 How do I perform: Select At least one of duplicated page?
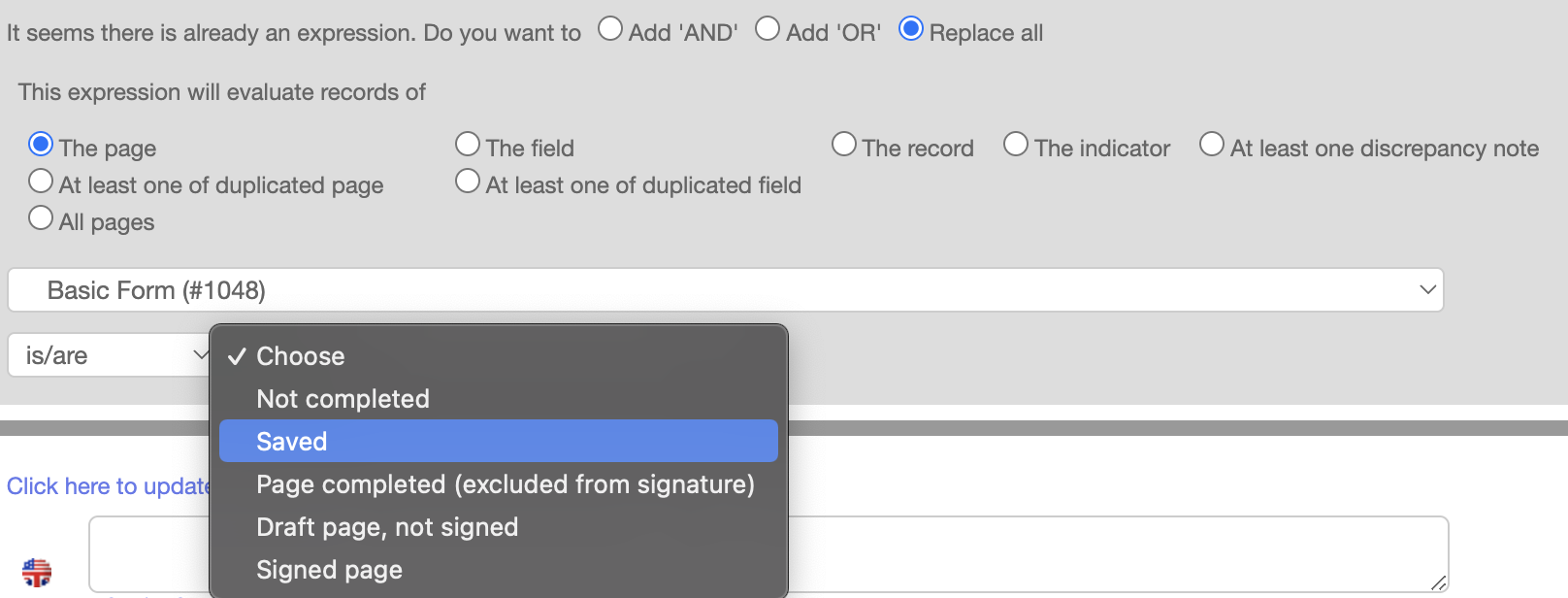tap(41, 182)
